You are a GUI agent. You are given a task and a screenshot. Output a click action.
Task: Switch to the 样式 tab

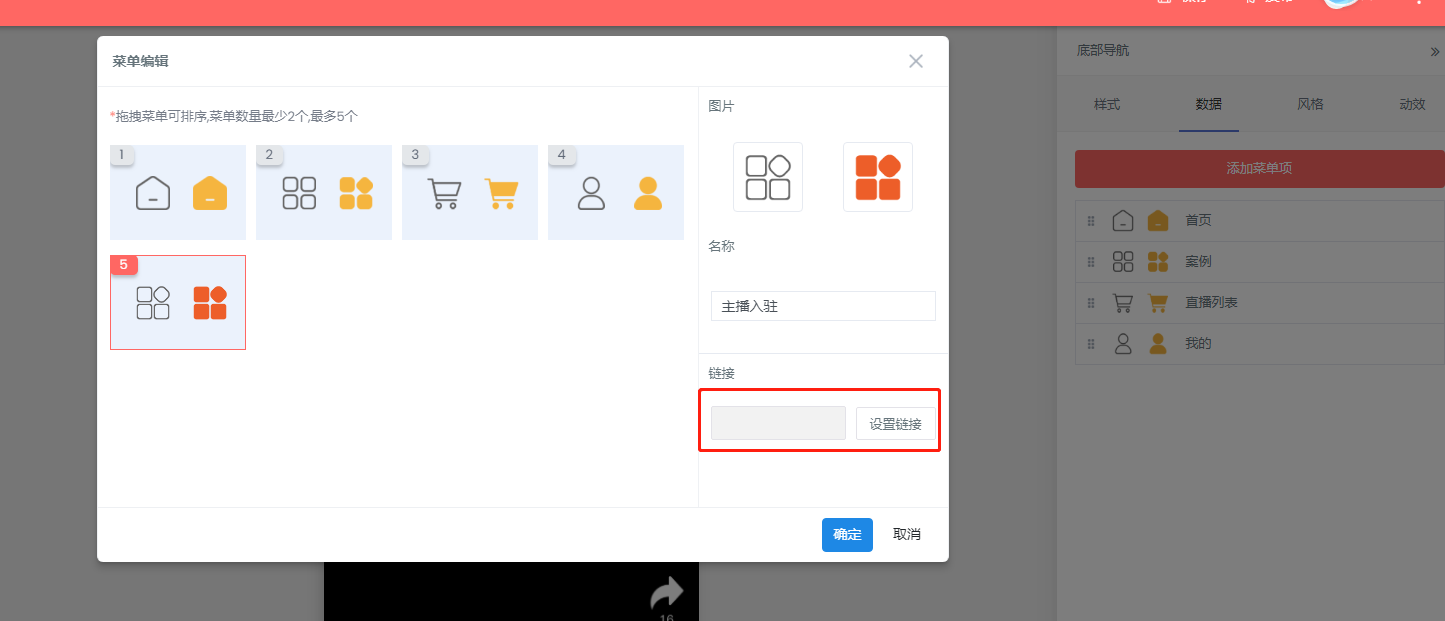[1107, 104]
